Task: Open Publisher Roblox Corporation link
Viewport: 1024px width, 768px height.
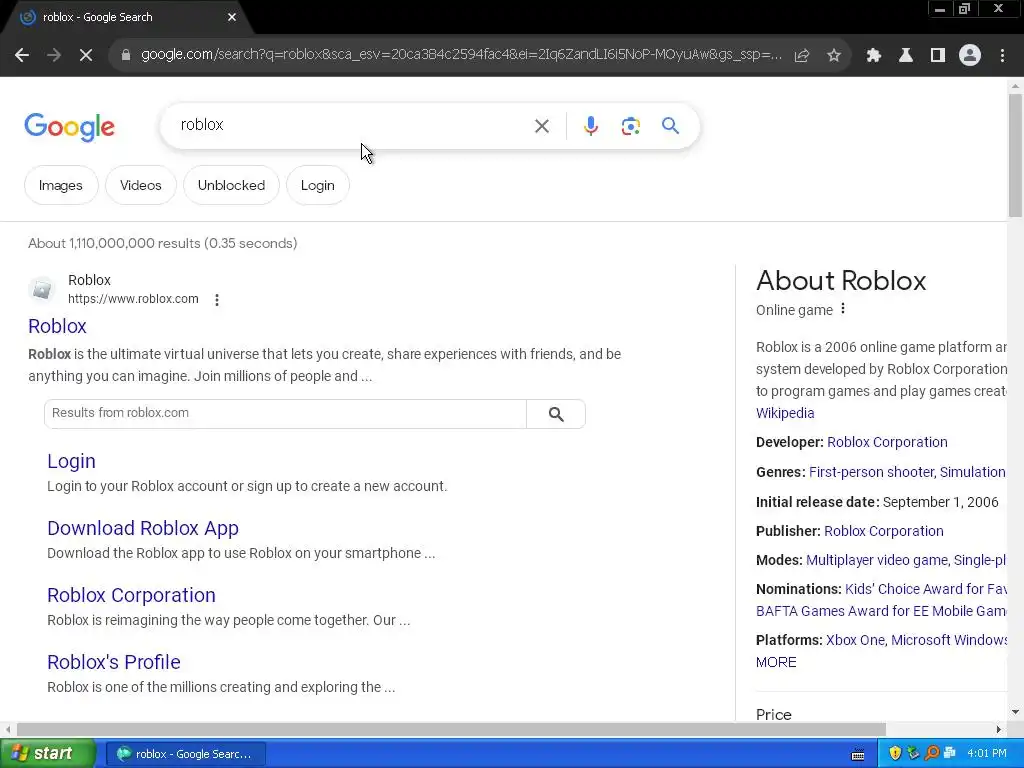Action: click(x=884, y=531)
